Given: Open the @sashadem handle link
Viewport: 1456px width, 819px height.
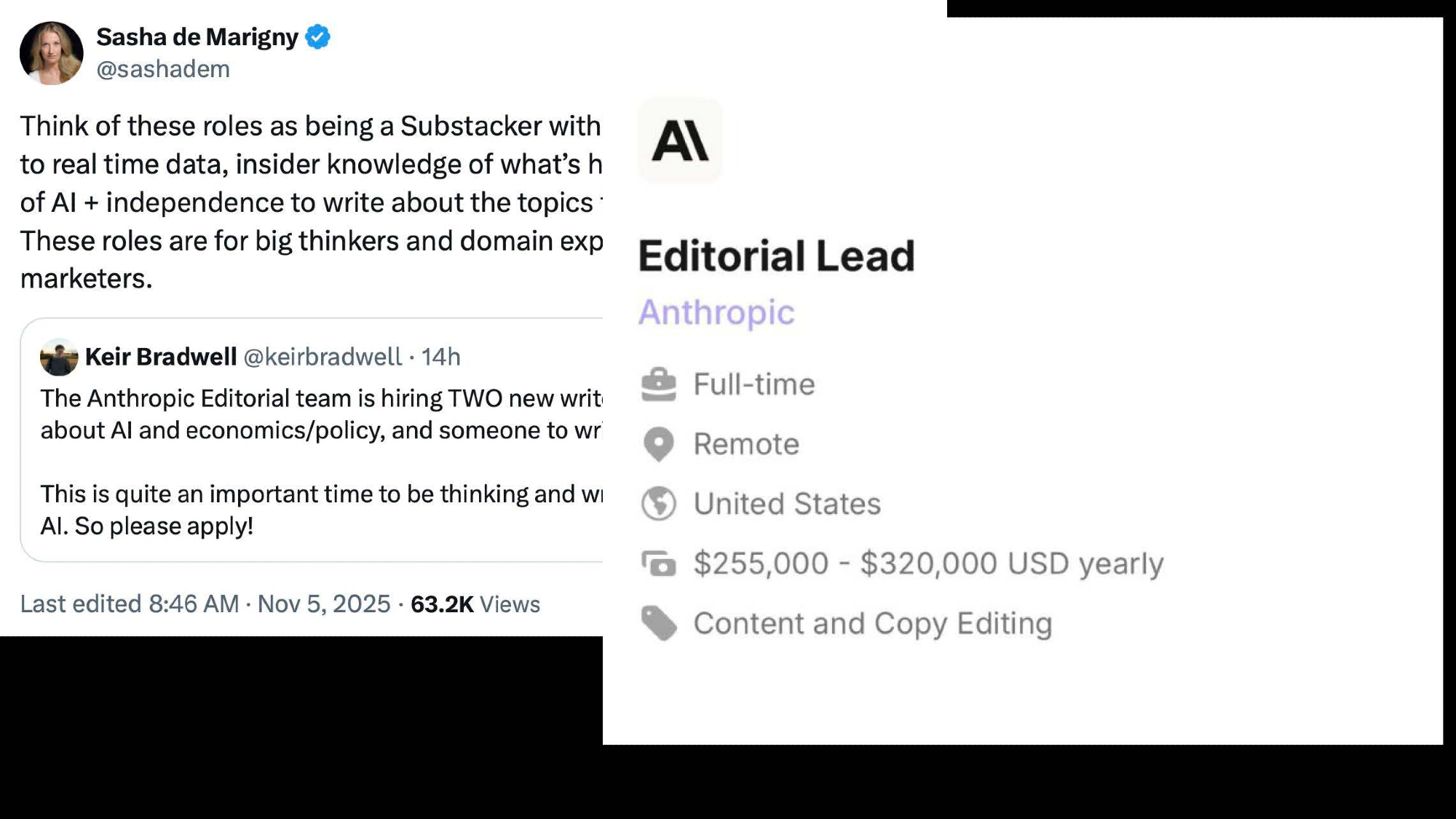Looking at the screenshot, I should [x=163, y=69].
